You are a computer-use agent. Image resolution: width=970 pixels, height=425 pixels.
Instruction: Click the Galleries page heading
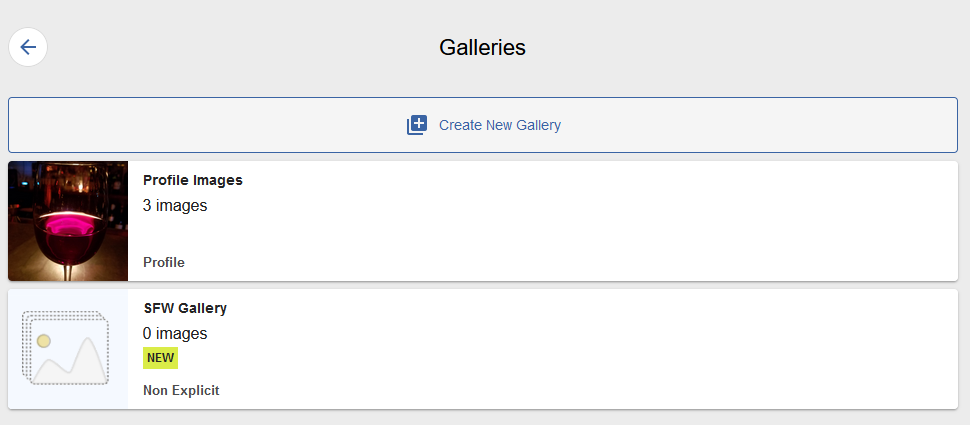point(482,47)
